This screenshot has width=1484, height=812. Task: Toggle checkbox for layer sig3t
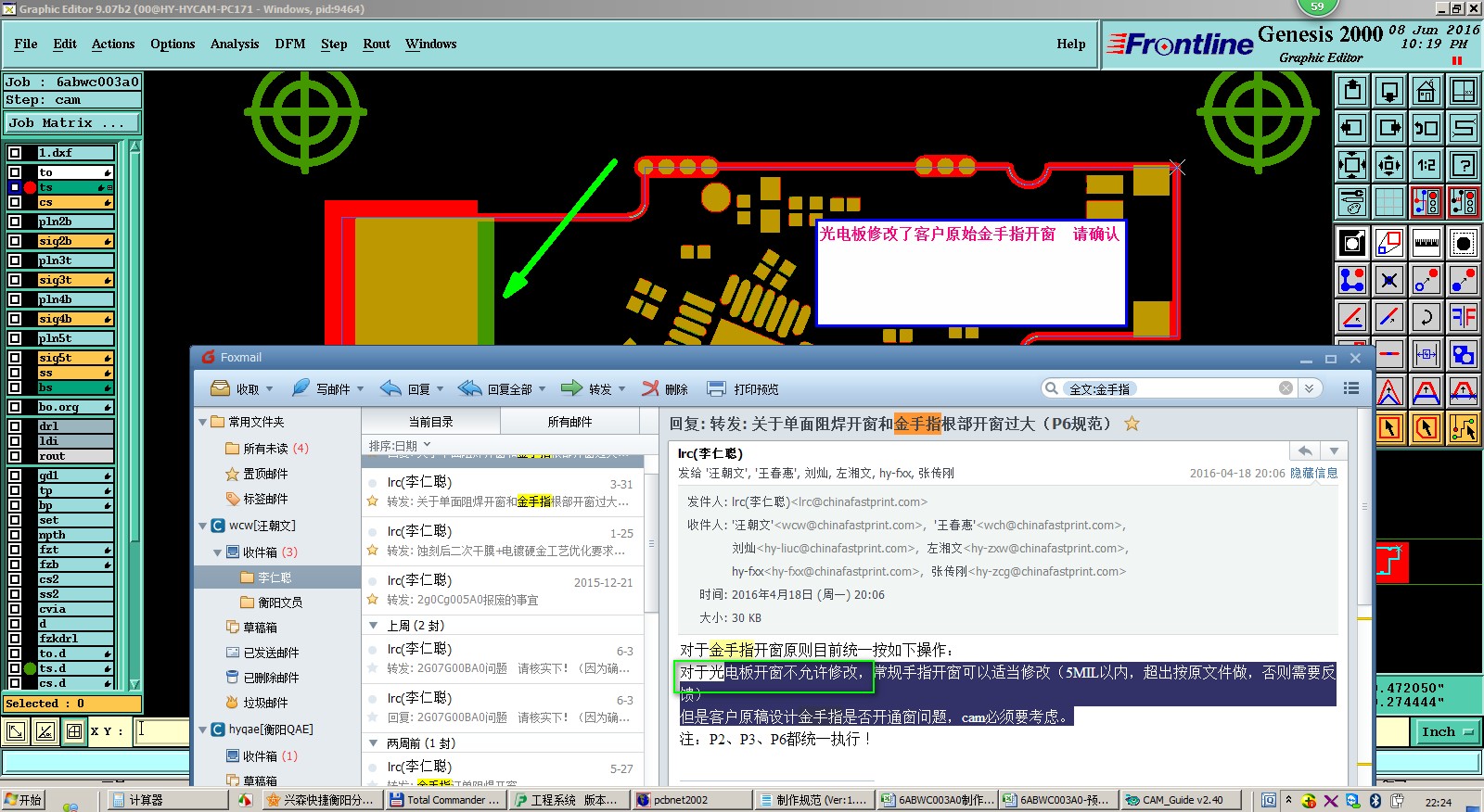15,280
